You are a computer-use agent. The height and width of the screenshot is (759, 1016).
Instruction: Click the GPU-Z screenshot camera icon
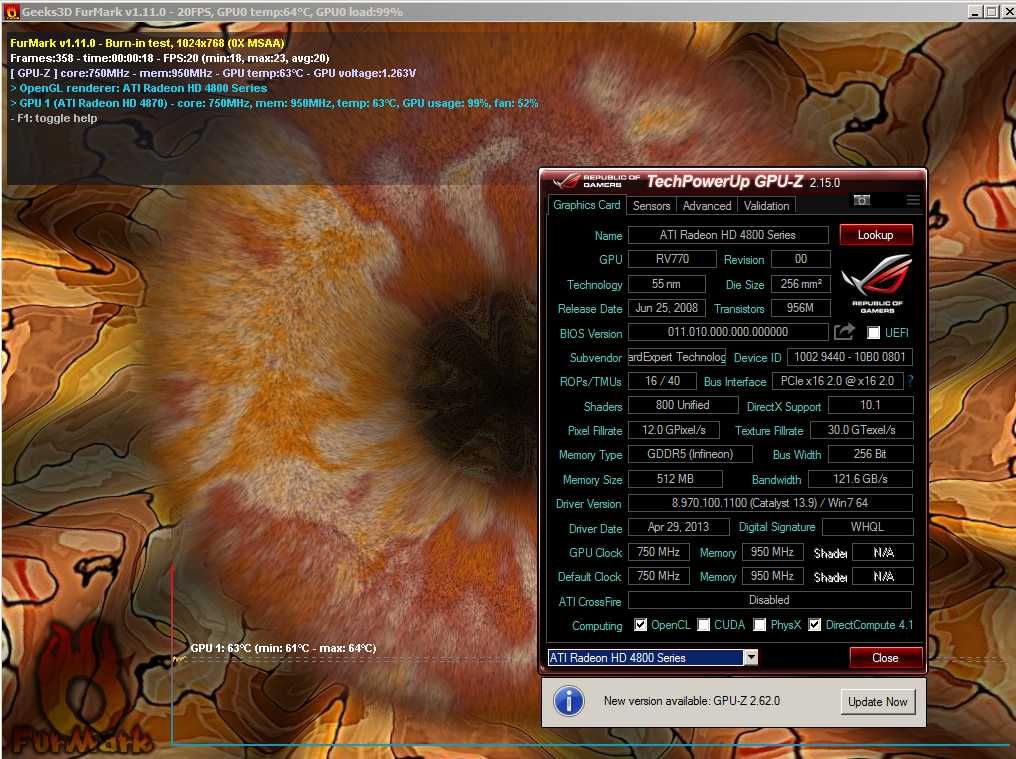coord(861,200)
